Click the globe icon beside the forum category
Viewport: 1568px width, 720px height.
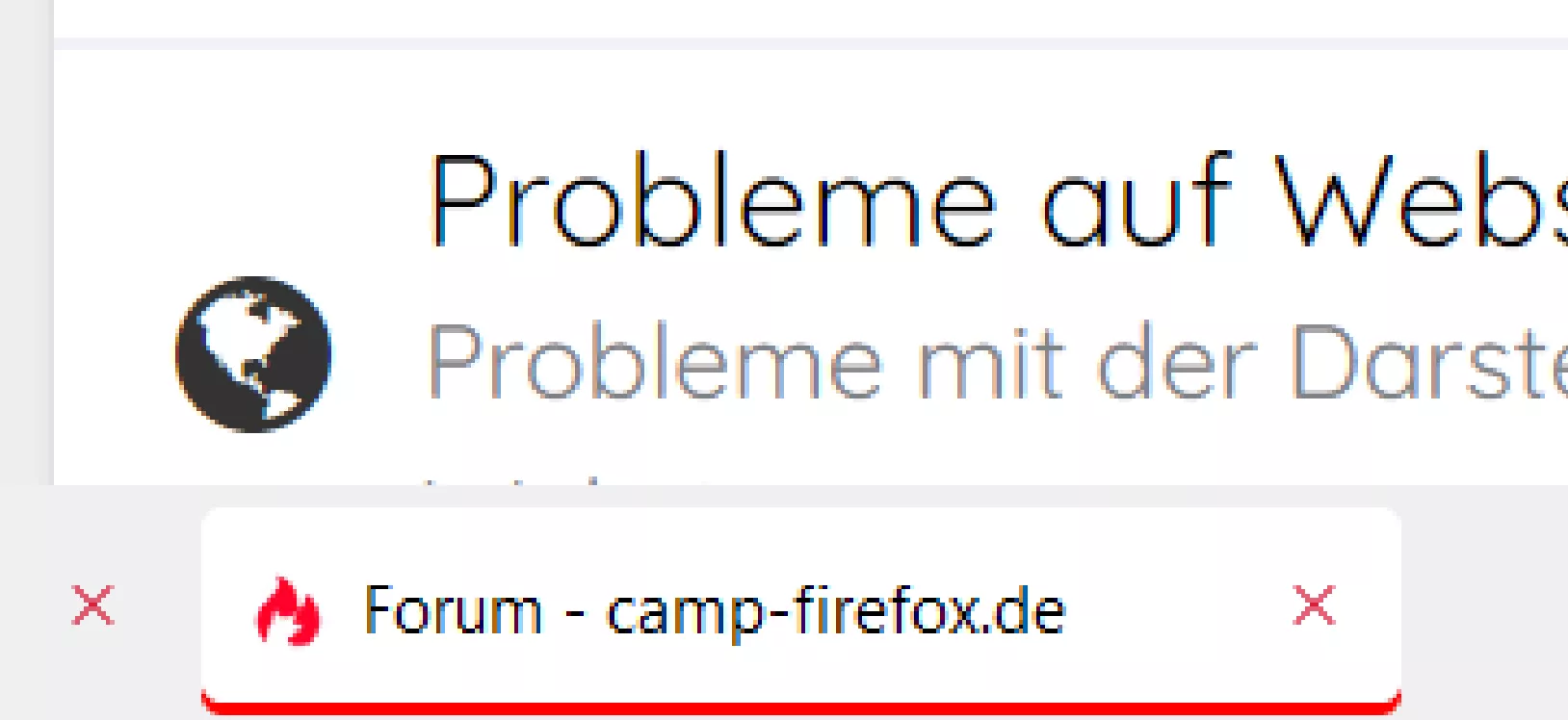point(253,353)
